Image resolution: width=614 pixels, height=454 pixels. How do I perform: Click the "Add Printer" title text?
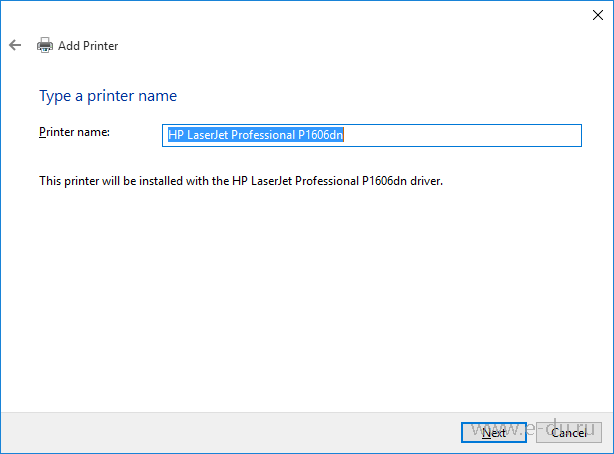pyautogui.click(x=88, y=46)
